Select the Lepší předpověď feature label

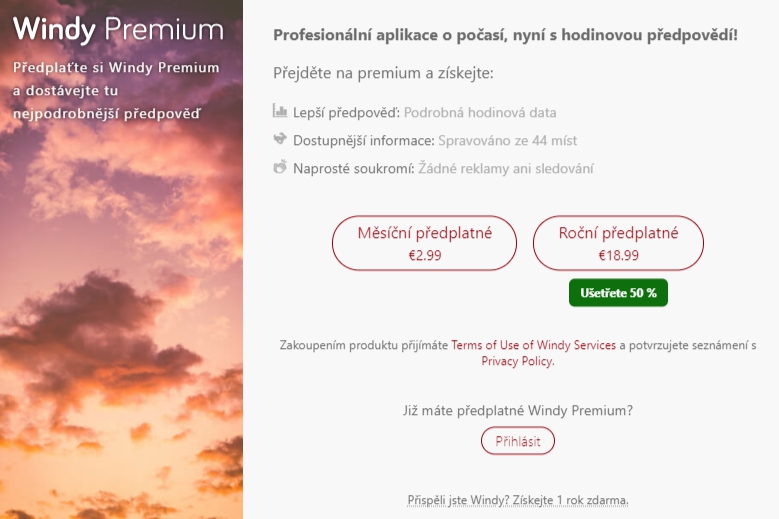click(347, 113)
